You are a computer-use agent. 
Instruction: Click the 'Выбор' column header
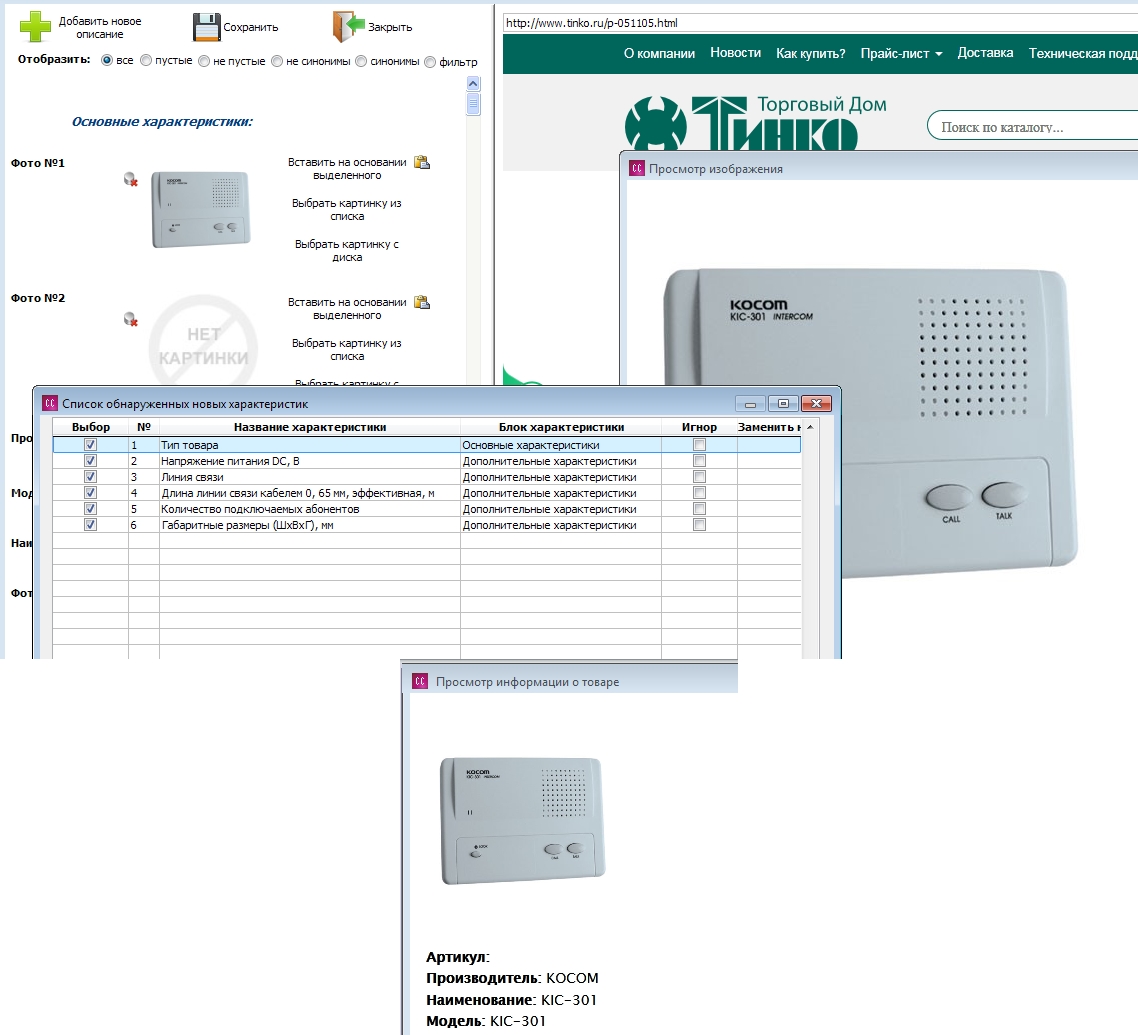click(x=91, y=428)
